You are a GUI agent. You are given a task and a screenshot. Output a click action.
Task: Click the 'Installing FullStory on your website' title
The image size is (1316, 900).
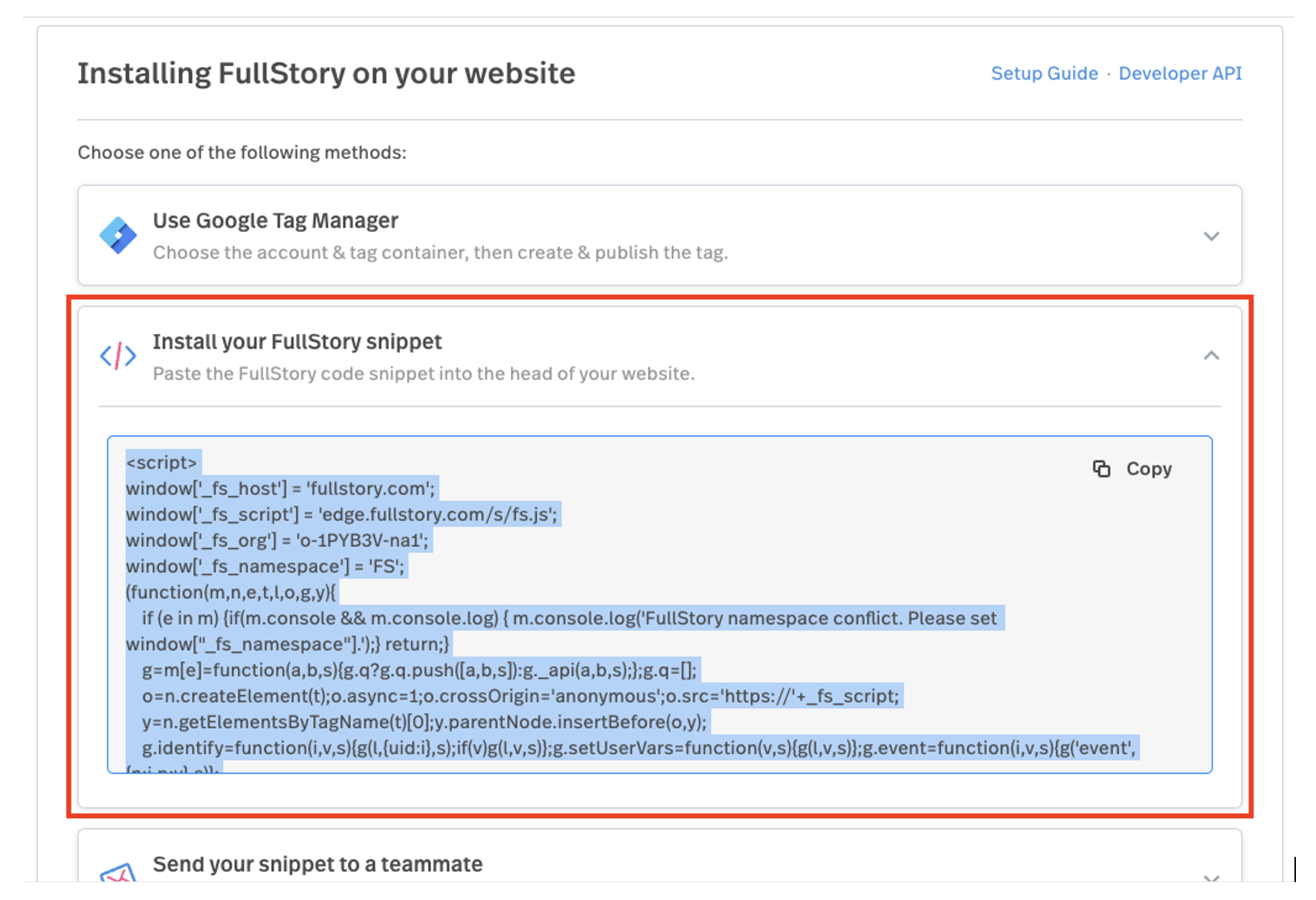(326, 74)
